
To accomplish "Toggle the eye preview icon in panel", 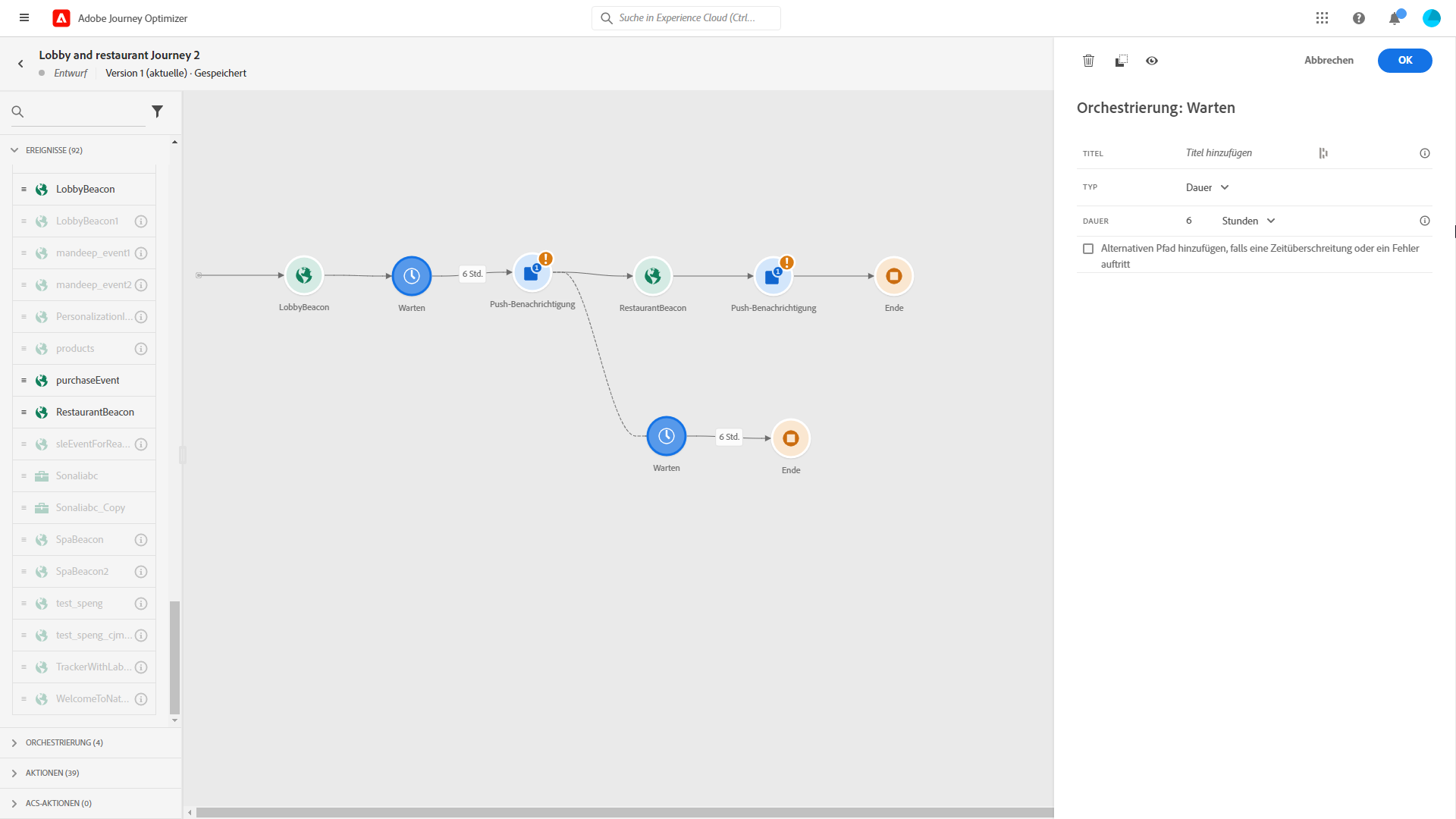I will pos(1152,61).
